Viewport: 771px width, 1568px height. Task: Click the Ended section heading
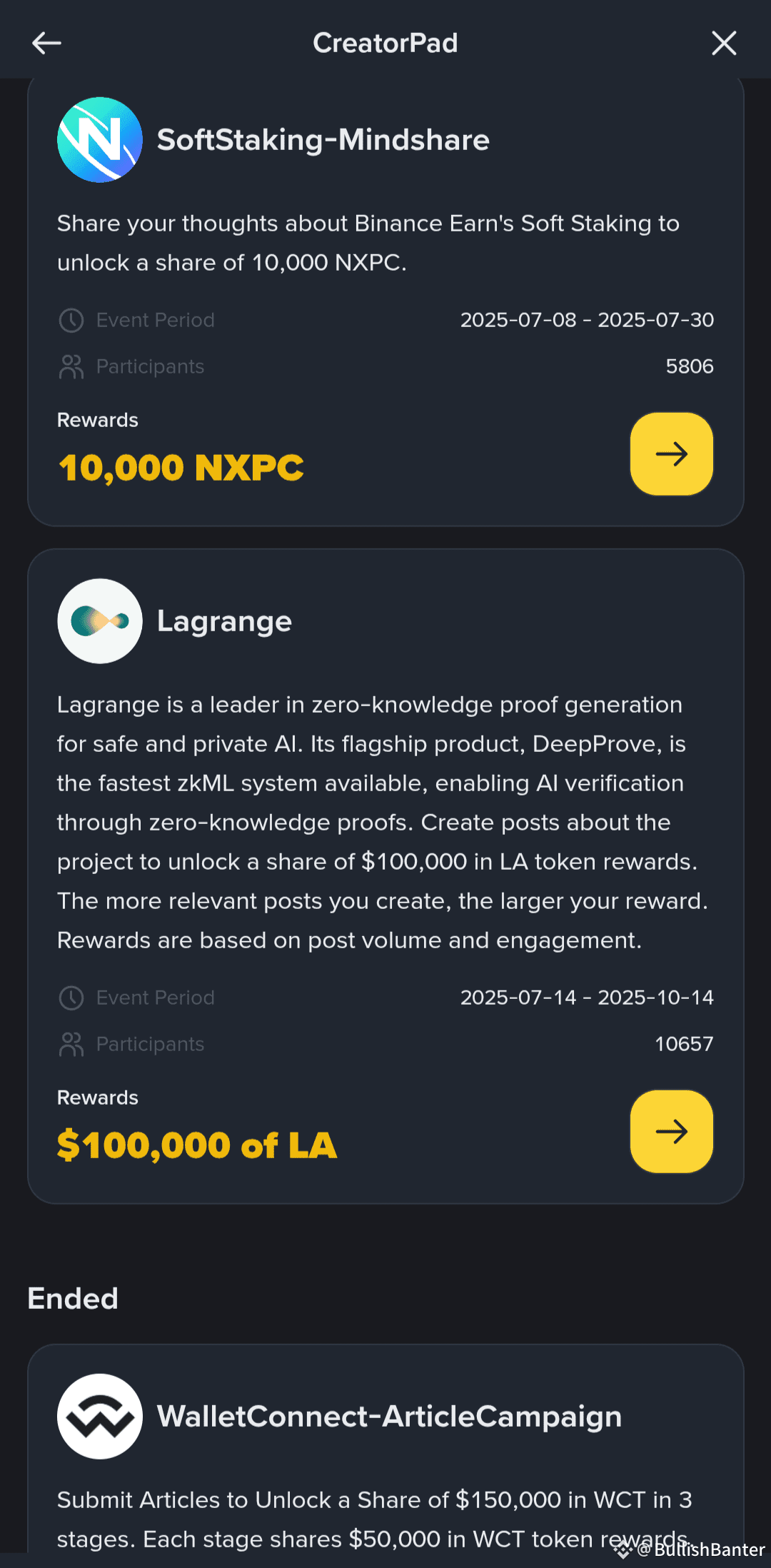[x=73, y=1298]
